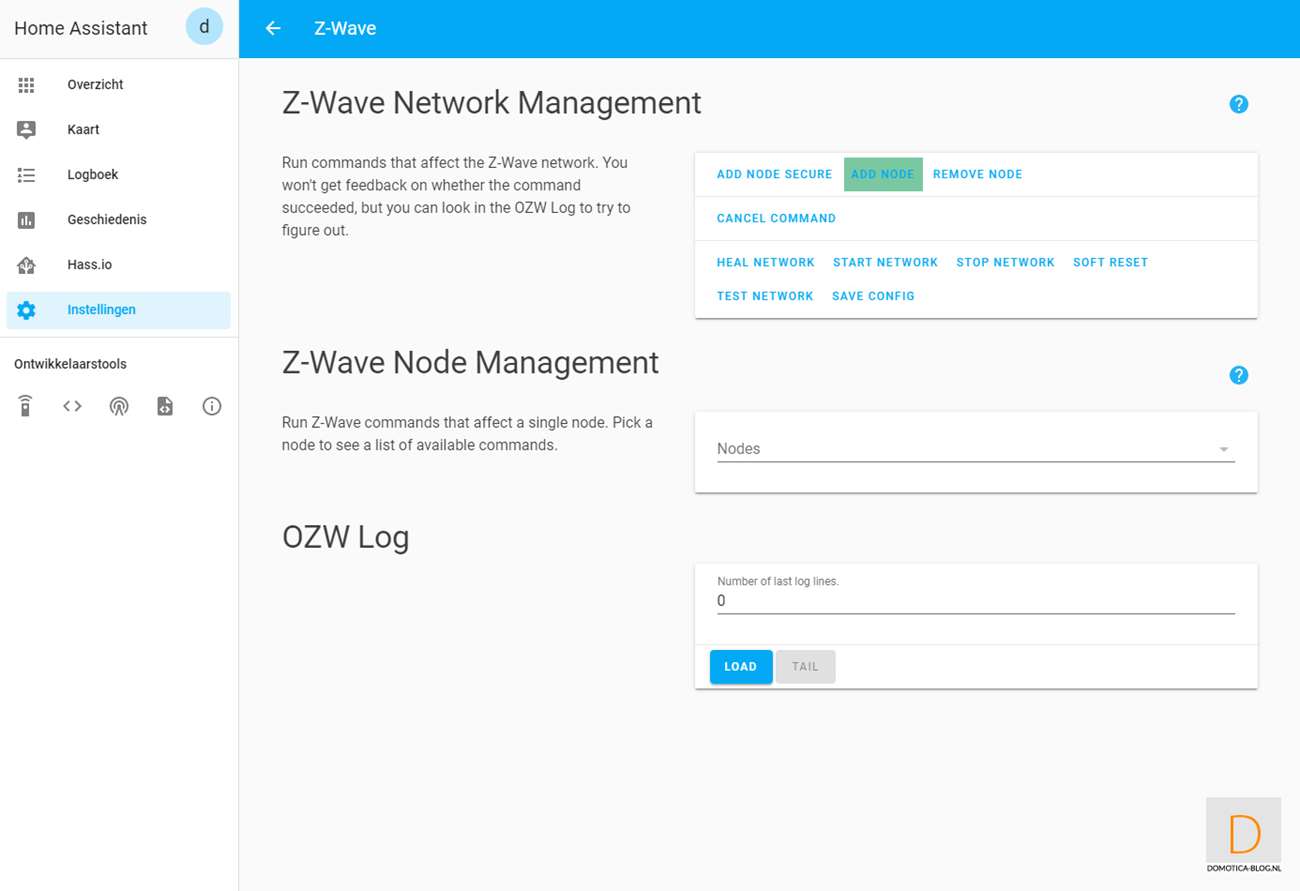Viewport: 1300px width, 891px height.
Task: Click the Z-Wave header title
Action: pos(345,28)
